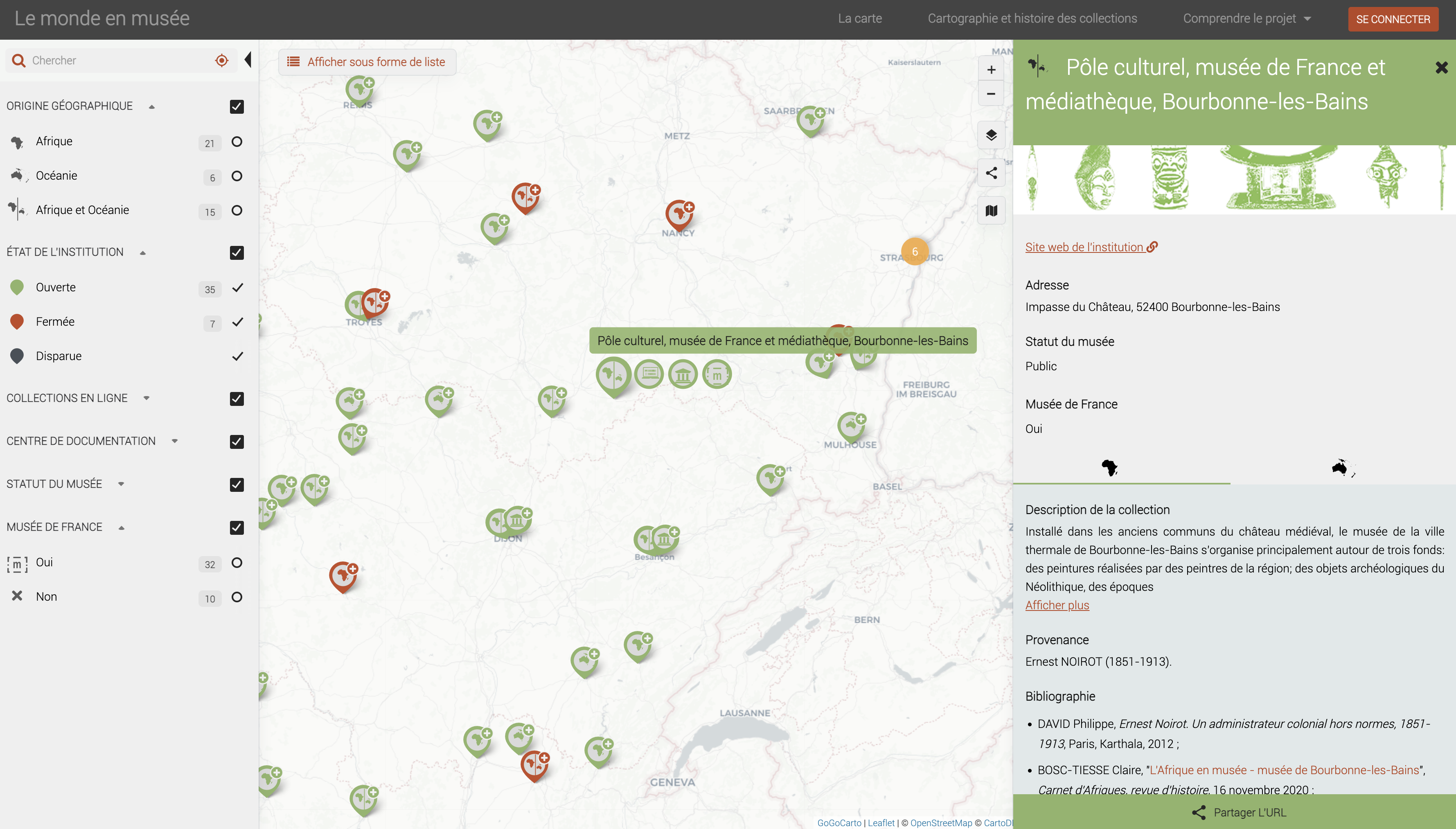The width and height of the screenshot is (1456, 829).
Task: Toggle État de l'institution checkbox
Action: tap(237, 253)
